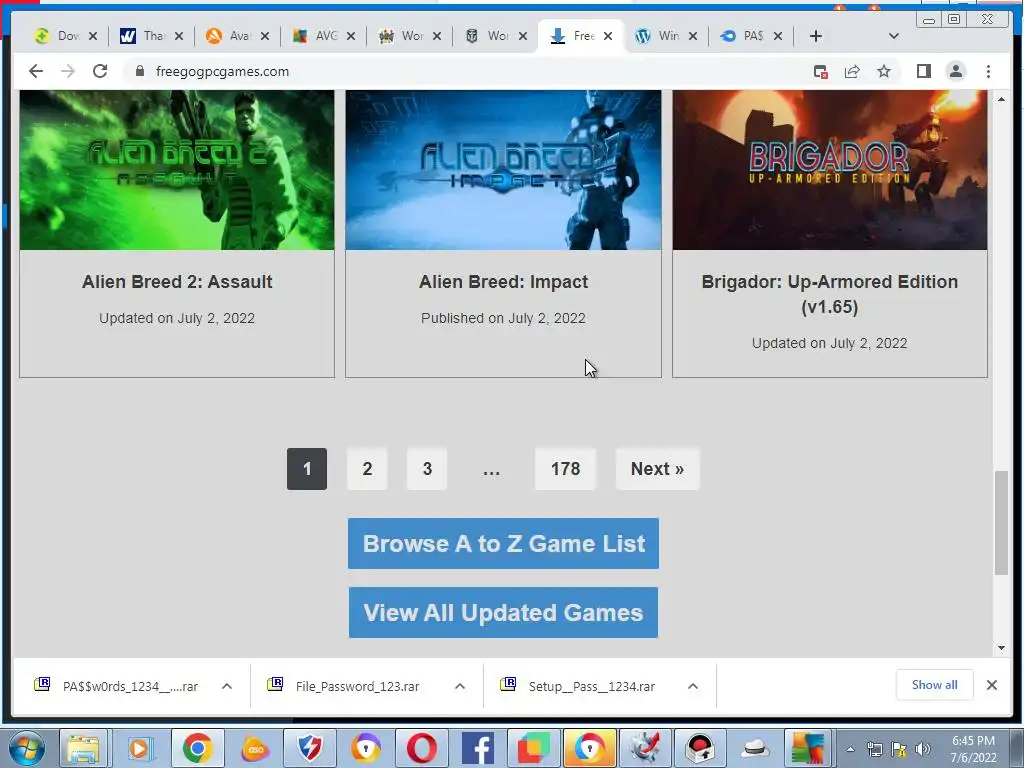The width and height of the screenshot is (1024, 768).
Task: Close the downloads bar
Action: pyautogui.click(x=991, y=684)
